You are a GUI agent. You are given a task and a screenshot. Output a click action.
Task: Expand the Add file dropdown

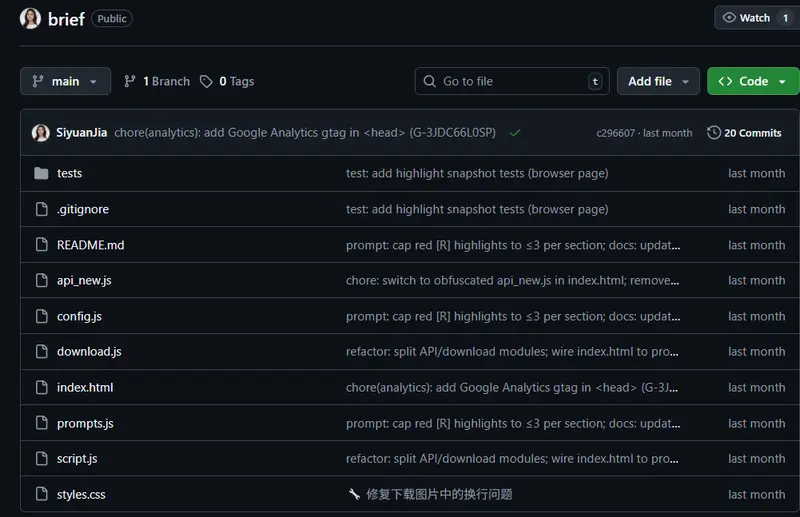[658, 81]
